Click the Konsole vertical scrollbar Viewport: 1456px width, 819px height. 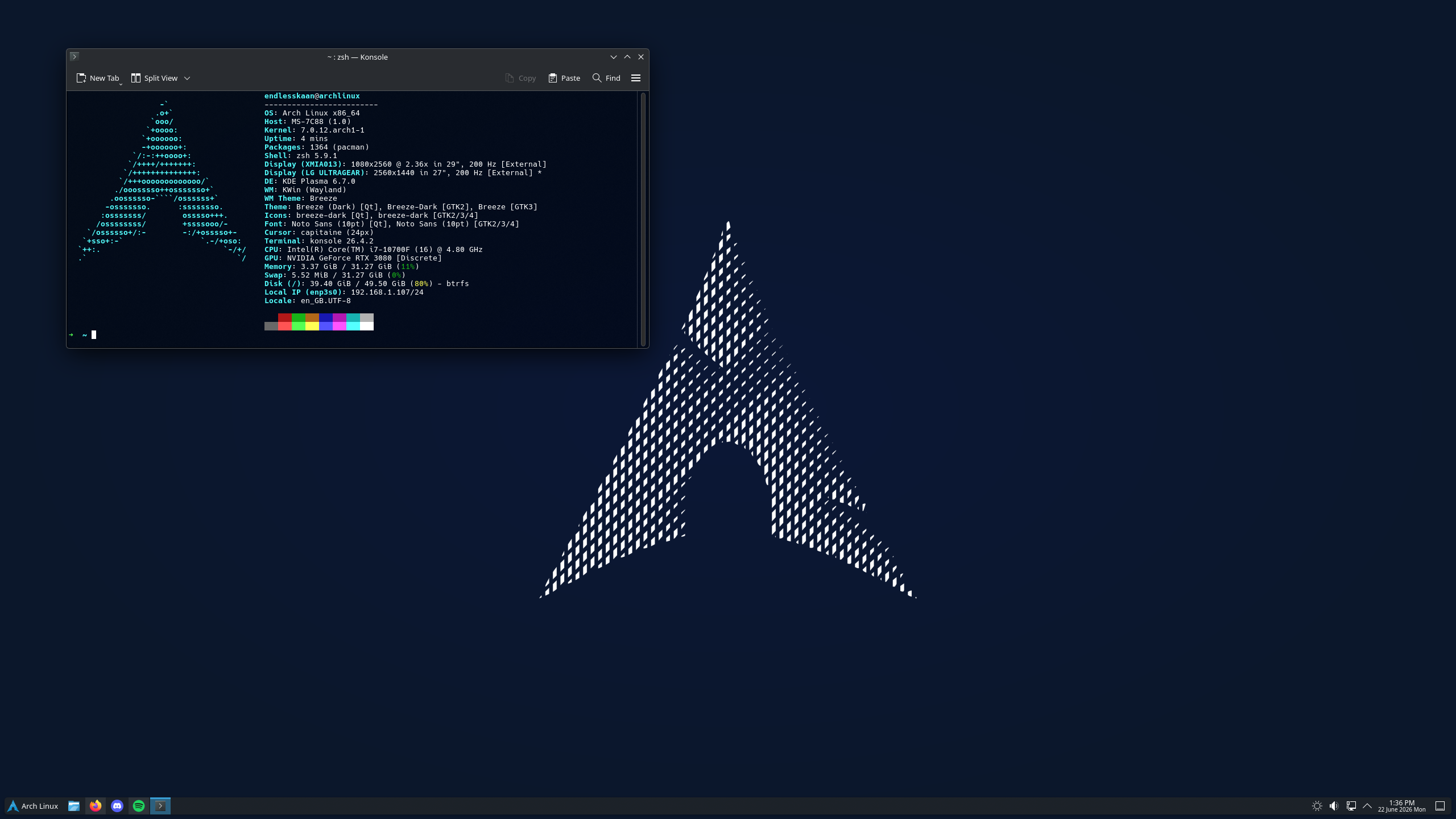pyautogui.click(x=643, y=219)
